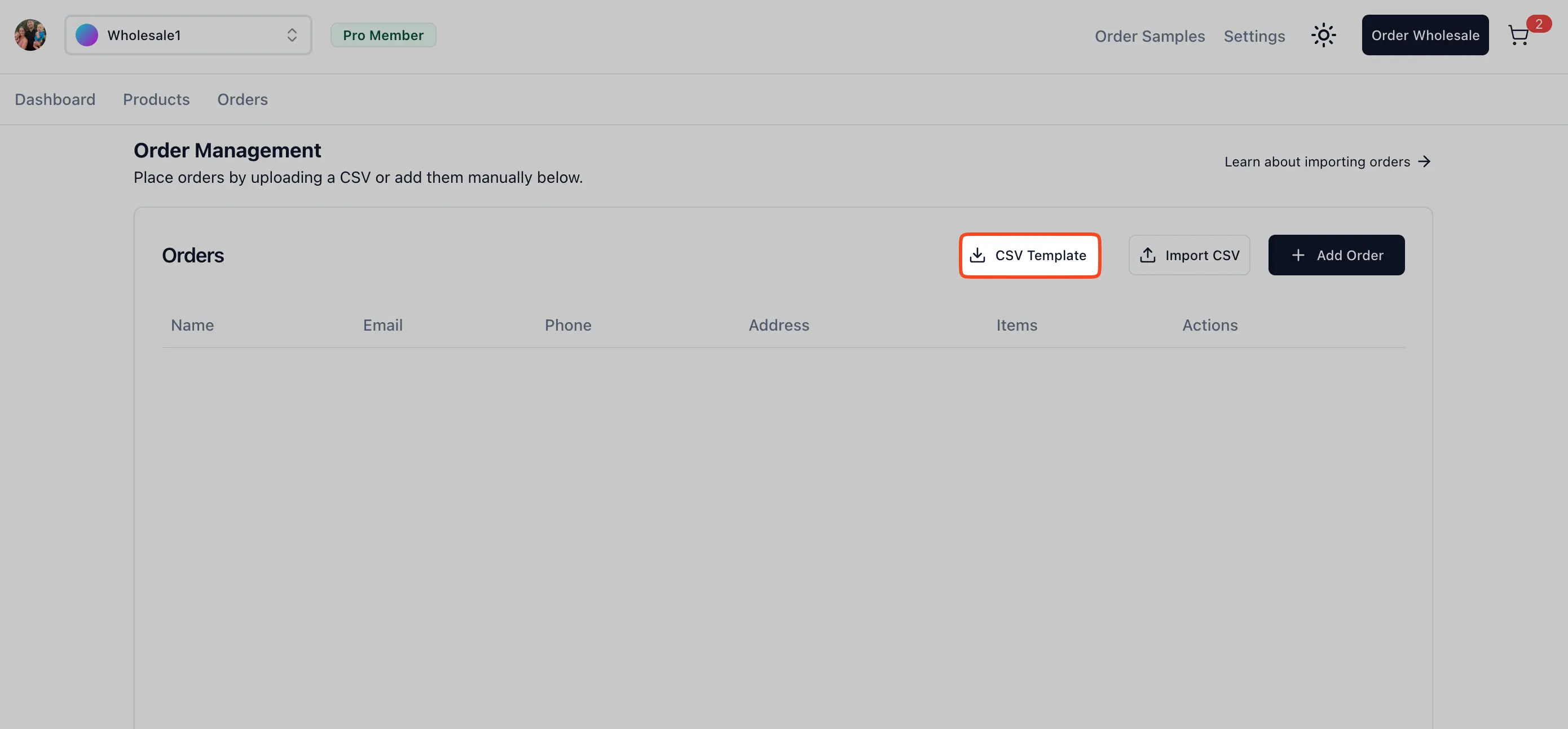Open the shopping cart icon
Screen dimensions: 1568x729
[1518, 37]
